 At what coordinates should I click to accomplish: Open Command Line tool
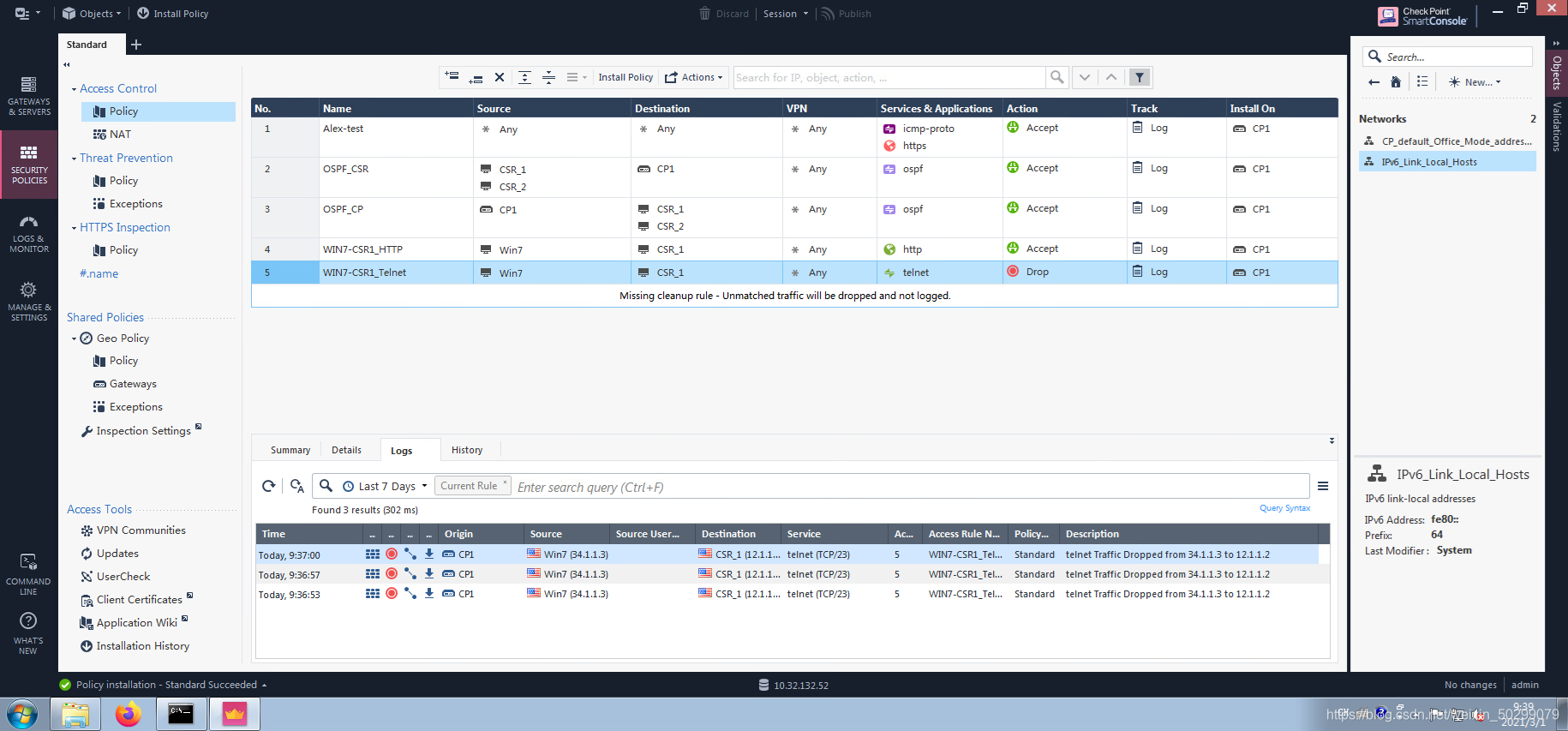click(28, 574)
